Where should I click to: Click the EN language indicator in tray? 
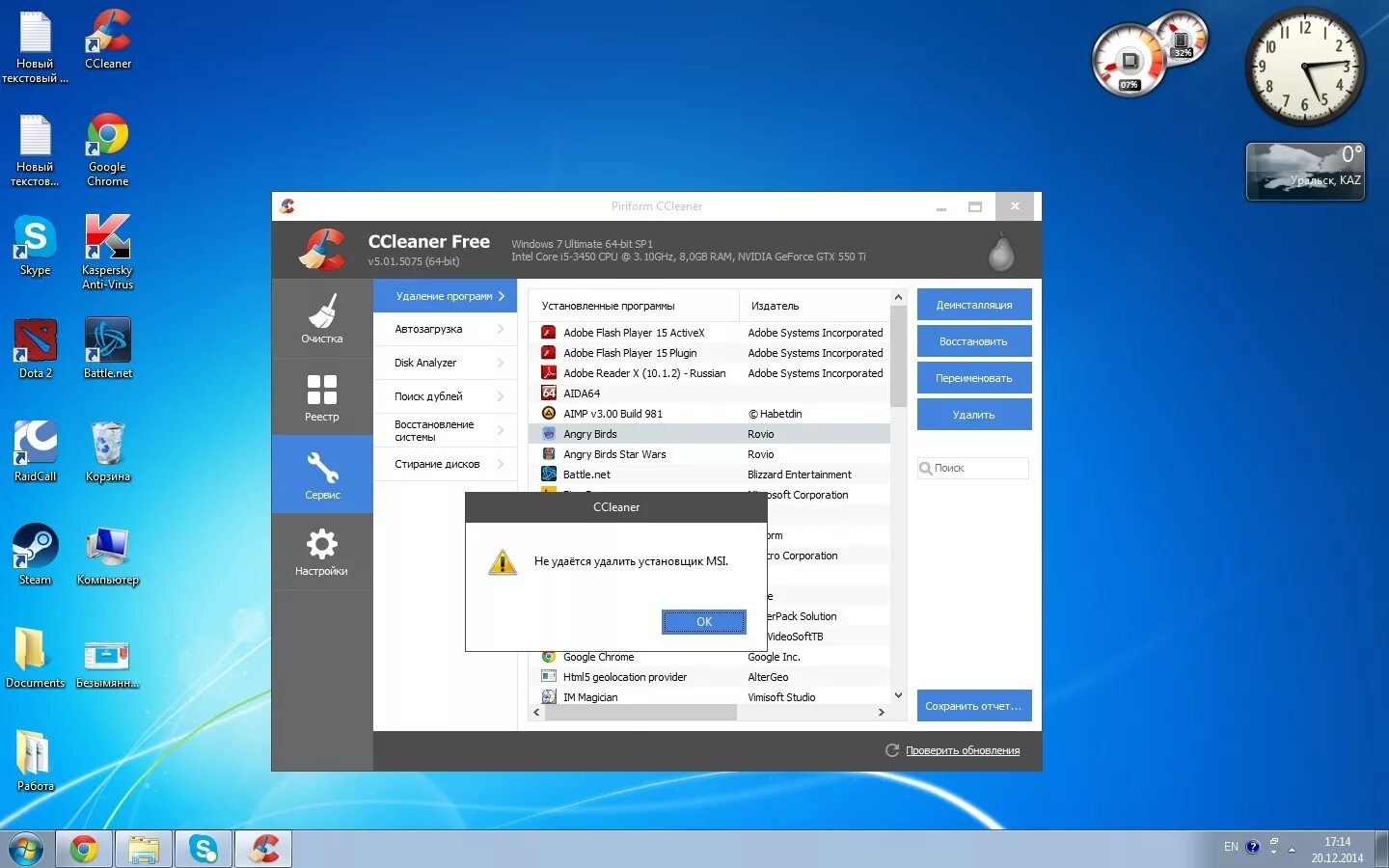point(1231,847)
